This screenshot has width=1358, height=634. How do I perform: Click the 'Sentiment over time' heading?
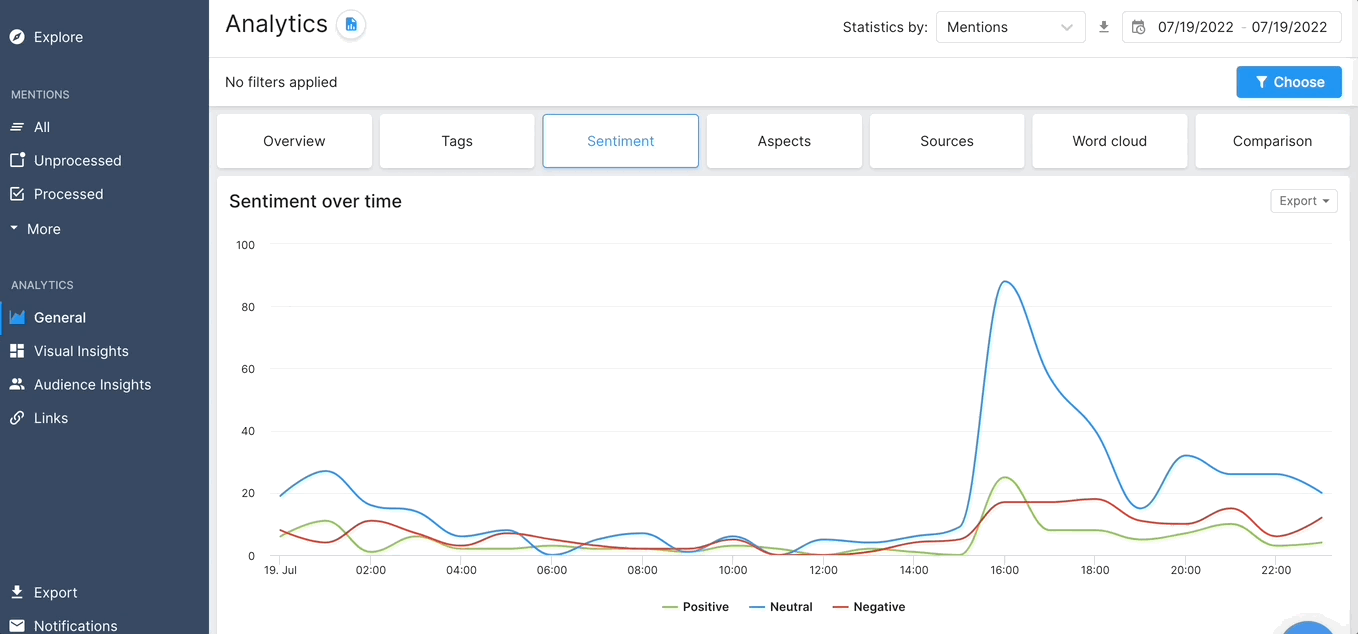coord(315,201)
